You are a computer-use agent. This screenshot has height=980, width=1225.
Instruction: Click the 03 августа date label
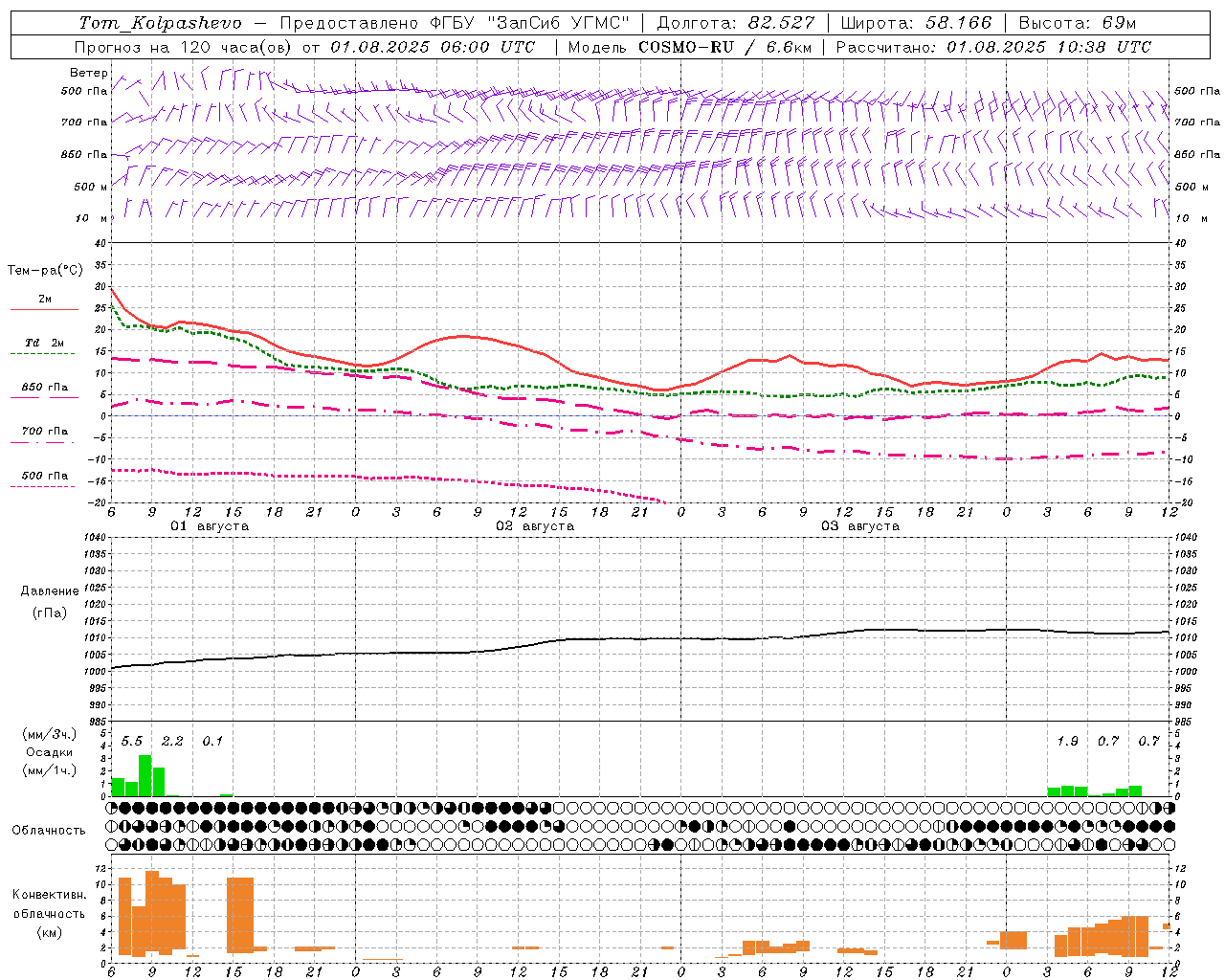pyautogui.click(x=860, y=526)
